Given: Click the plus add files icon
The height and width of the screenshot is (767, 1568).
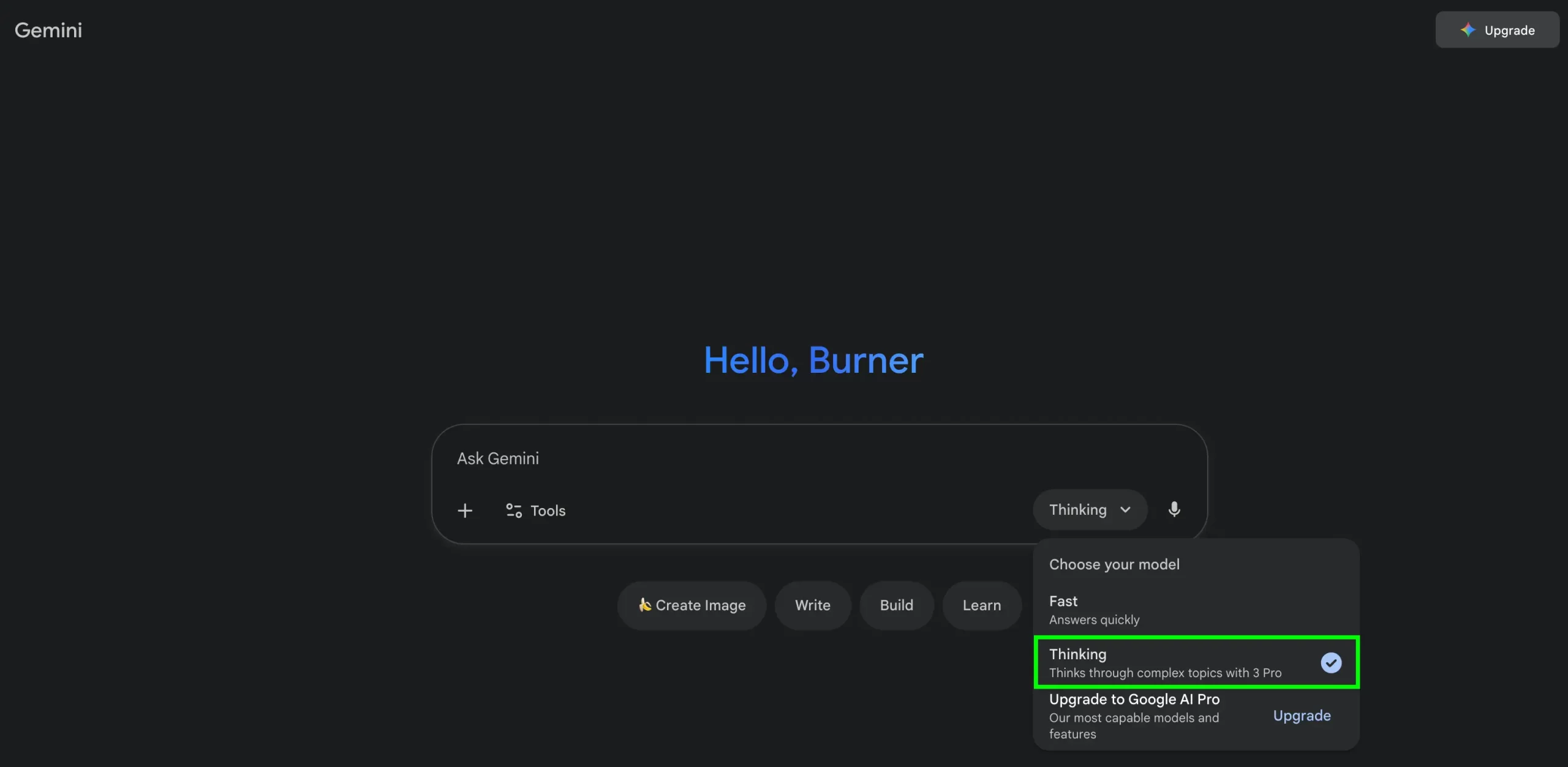Looking at the screenshot, I should [x=465, y=511].
